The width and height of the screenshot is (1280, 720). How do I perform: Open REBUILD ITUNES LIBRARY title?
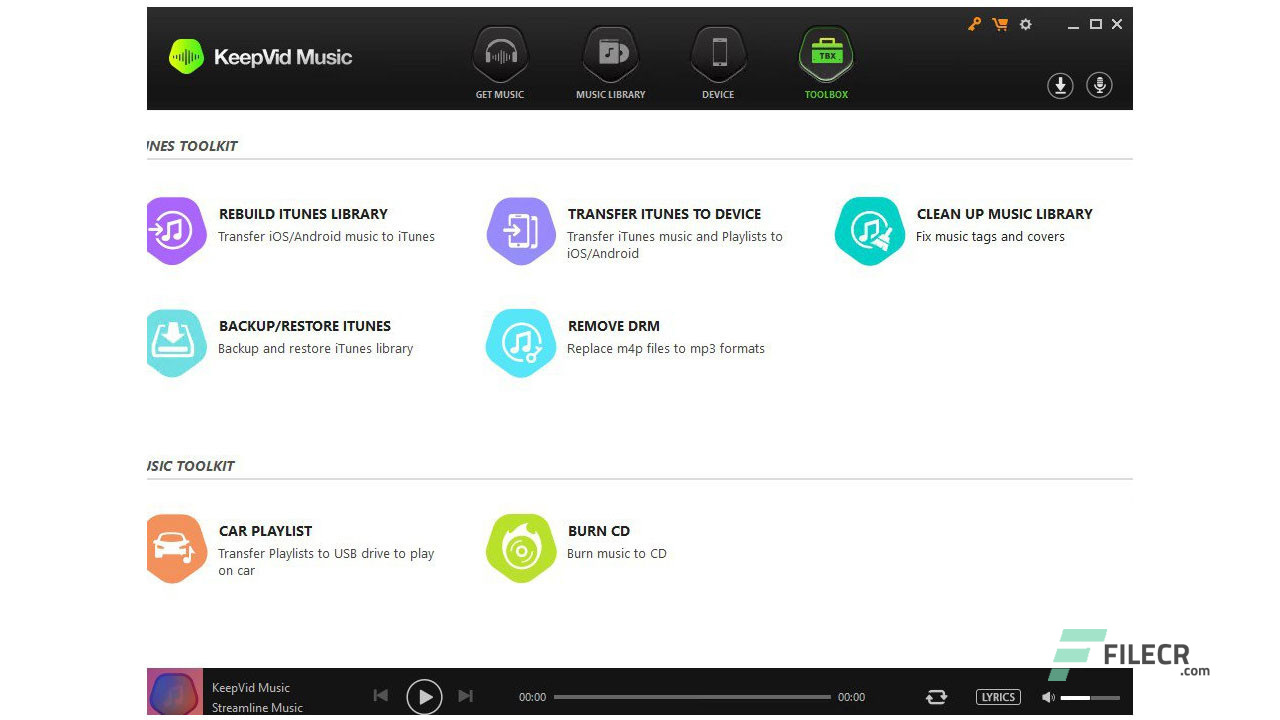(x=303, y=214)
